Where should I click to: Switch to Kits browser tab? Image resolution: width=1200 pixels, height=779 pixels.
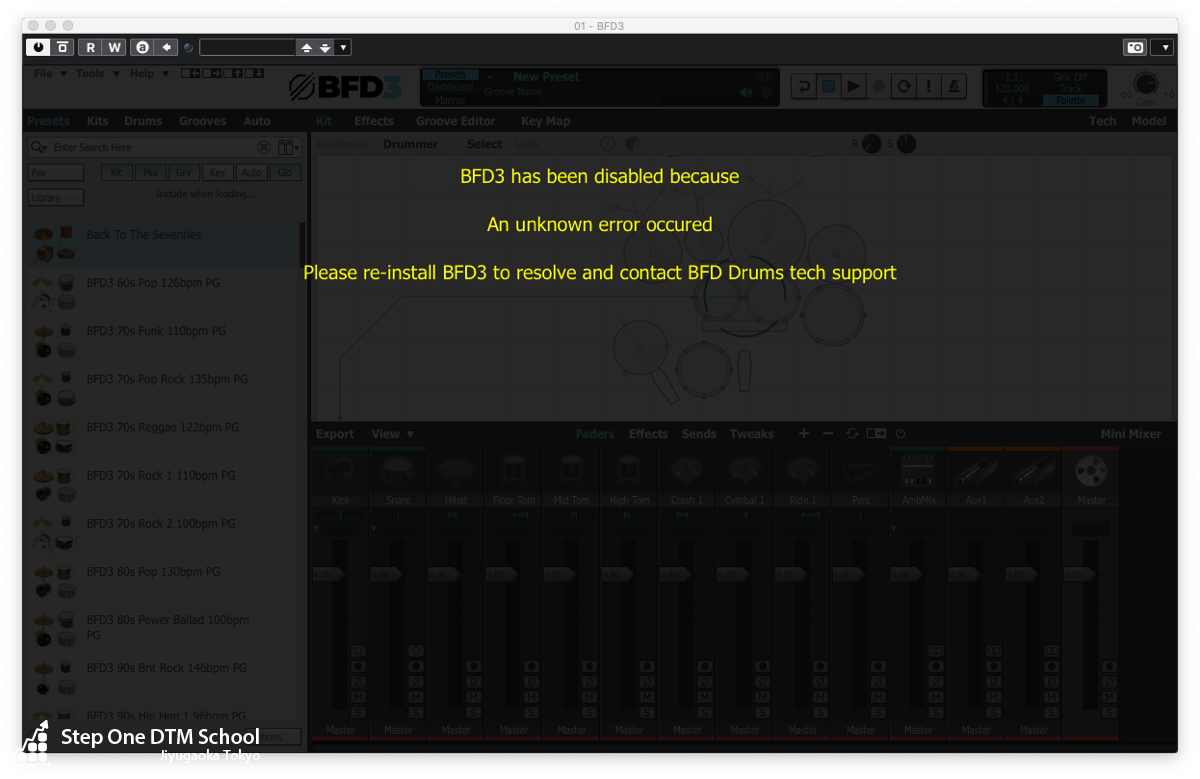pyautogui.click(x=97, y=121)
